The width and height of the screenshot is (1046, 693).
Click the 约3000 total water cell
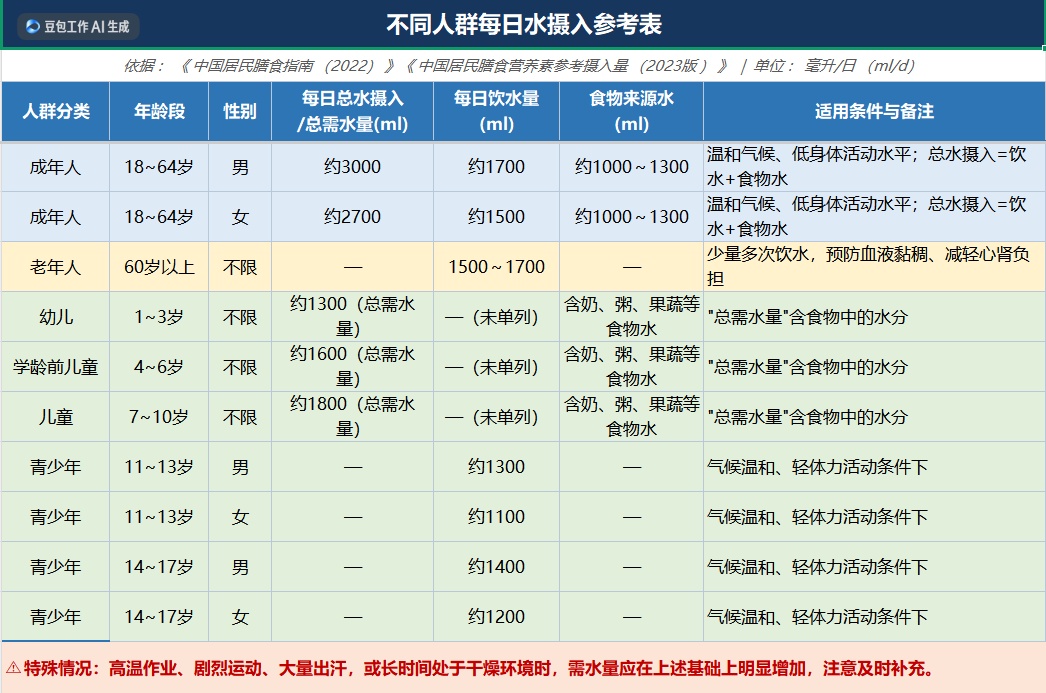click(x=352, y=167)
